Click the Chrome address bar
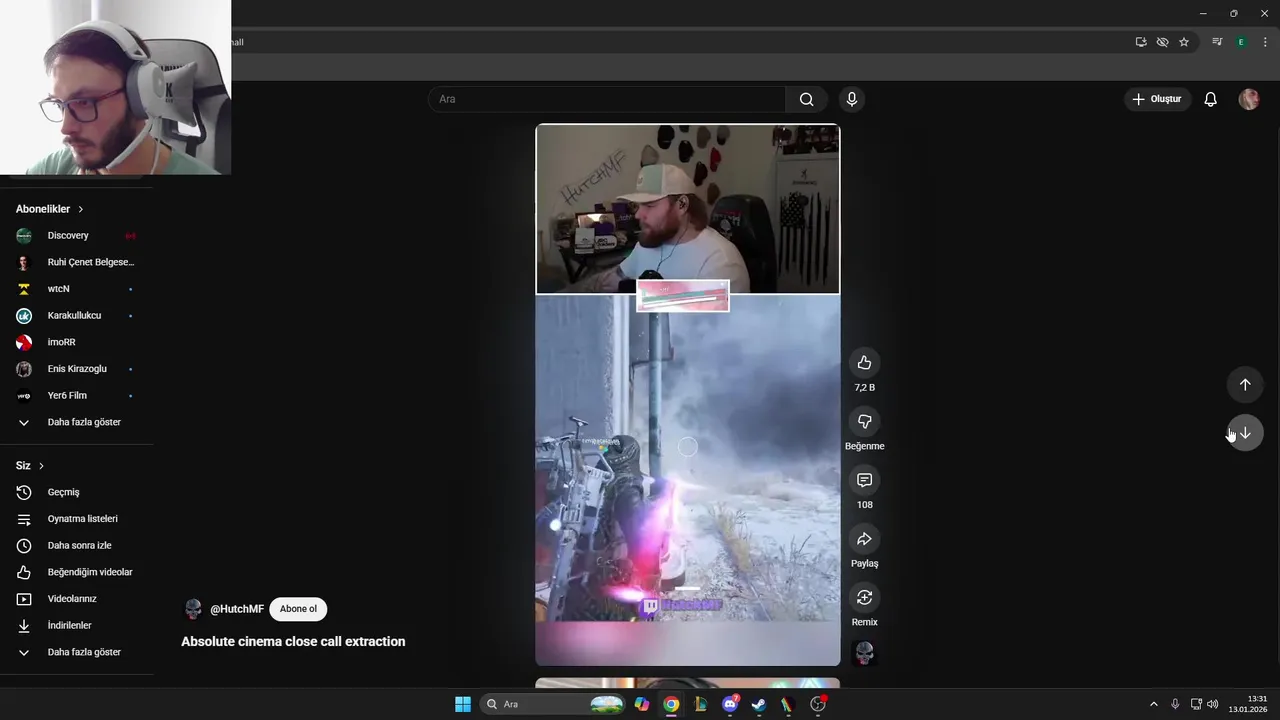The height and width of the screenshot is (720, 1280). click(680, 42)
